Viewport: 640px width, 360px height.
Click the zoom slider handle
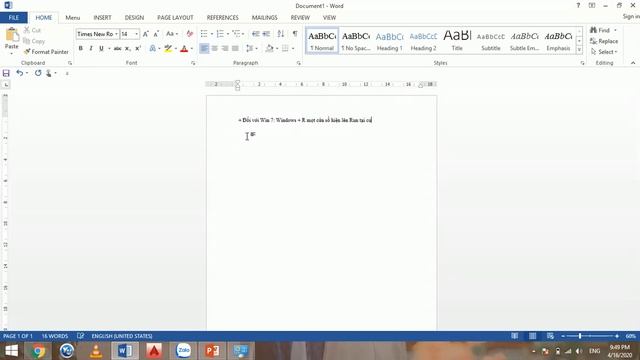(580, 336)
